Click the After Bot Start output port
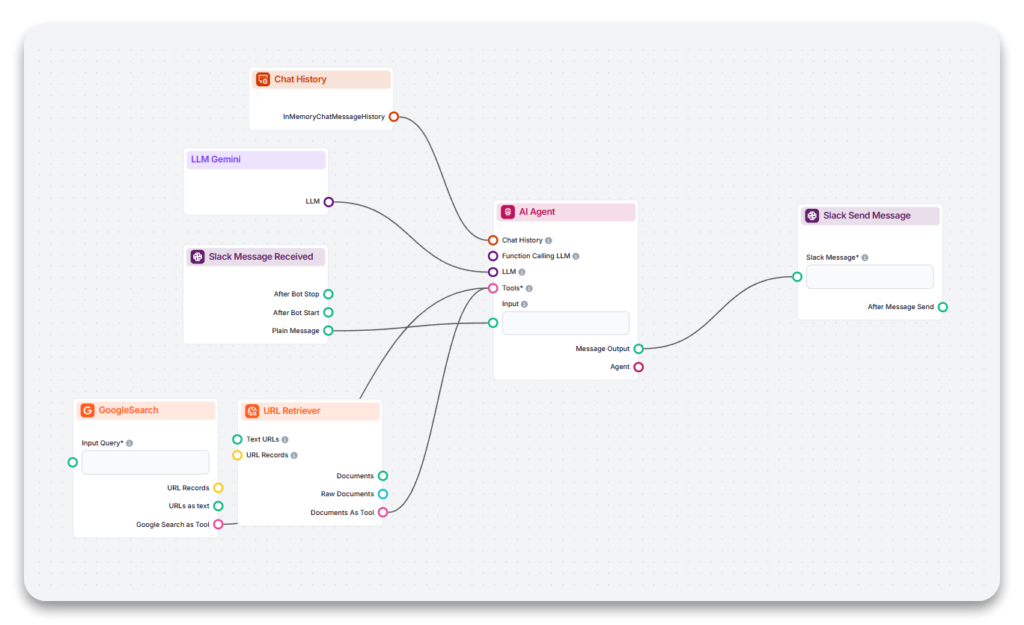 [328, 312]
